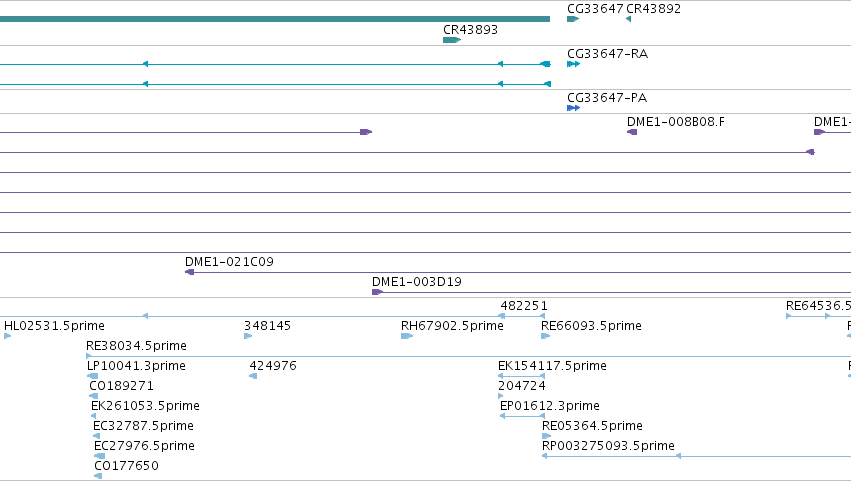Click the RE66093.5prime EST arrow
The image size is (851, 481).
pyautogui.click(x=545, y=336)
